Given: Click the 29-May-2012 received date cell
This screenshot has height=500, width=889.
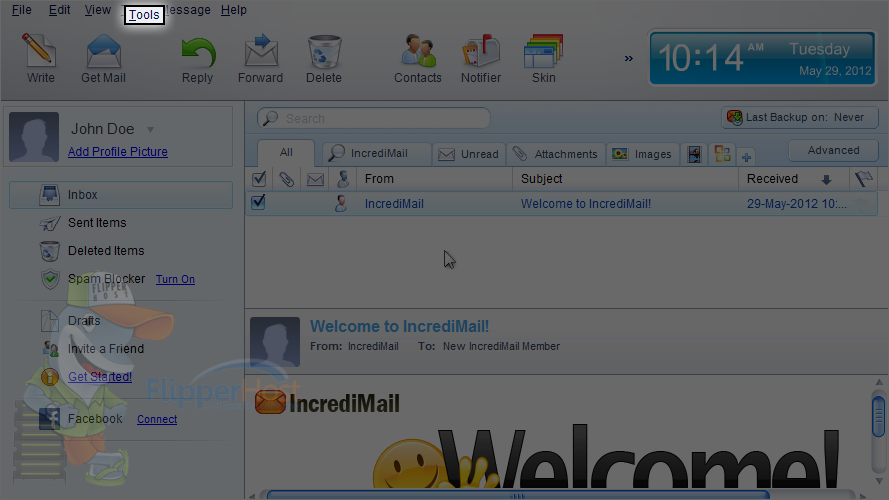Looking at the screenshot, I should click(797, 204).
